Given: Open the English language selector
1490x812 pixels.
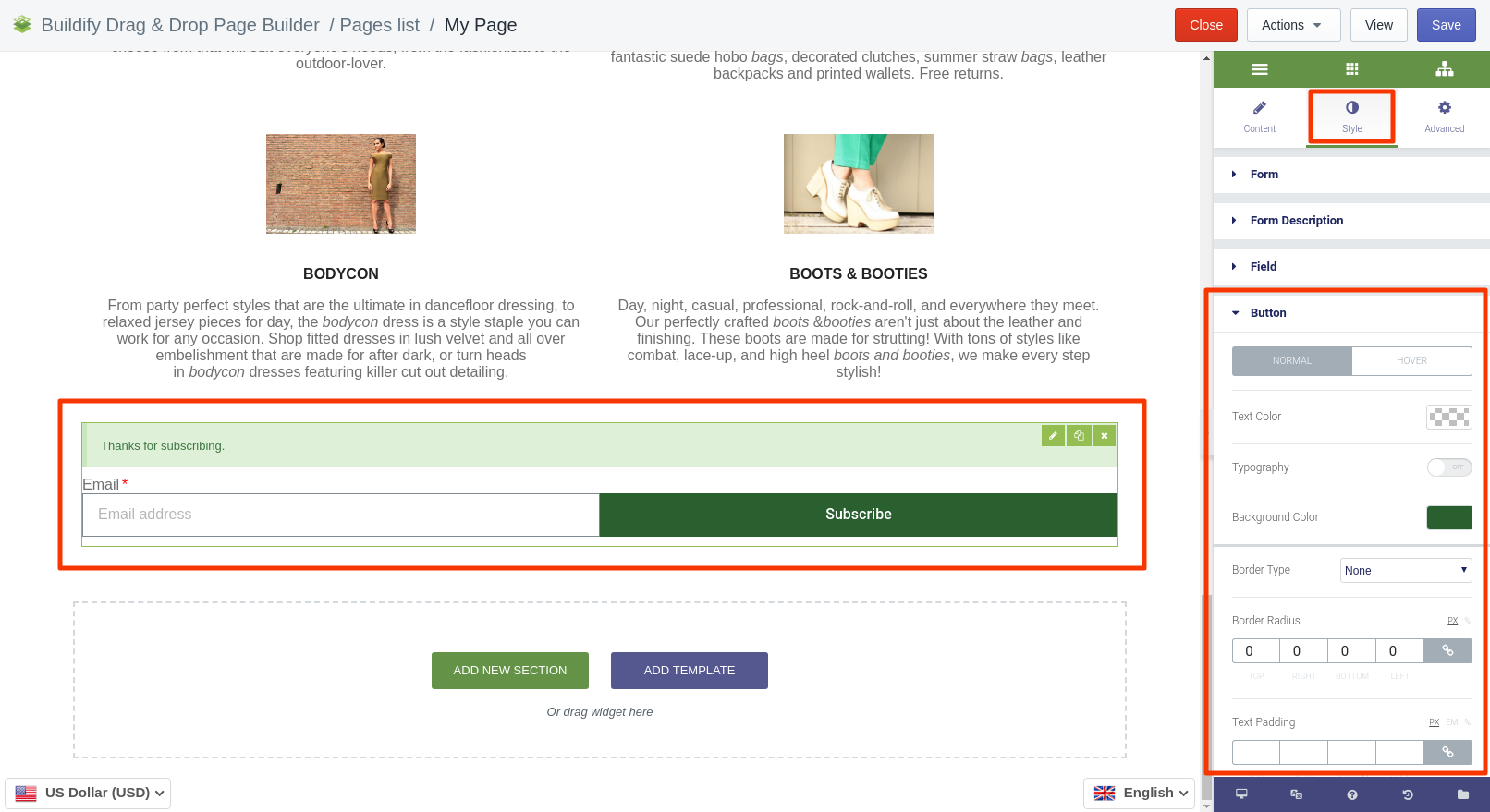Looking at the screenshot, I should pyautogui.click(x=1139, y=793).
